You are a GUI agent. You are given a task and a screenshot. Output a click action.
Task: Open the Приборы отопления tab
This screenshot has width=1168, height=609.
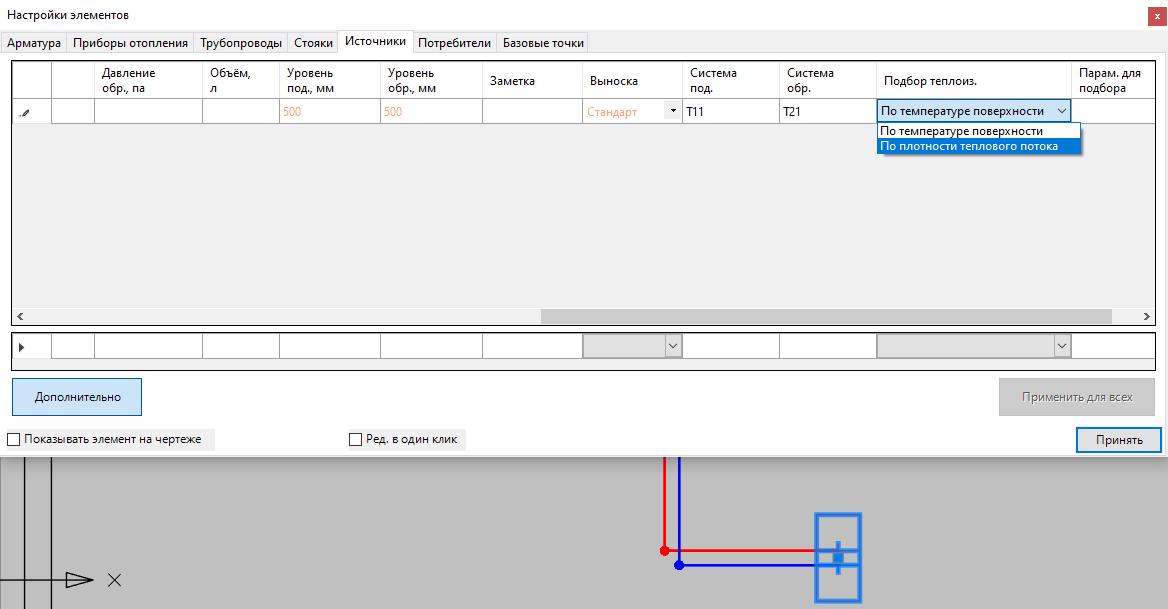point(130,43)
